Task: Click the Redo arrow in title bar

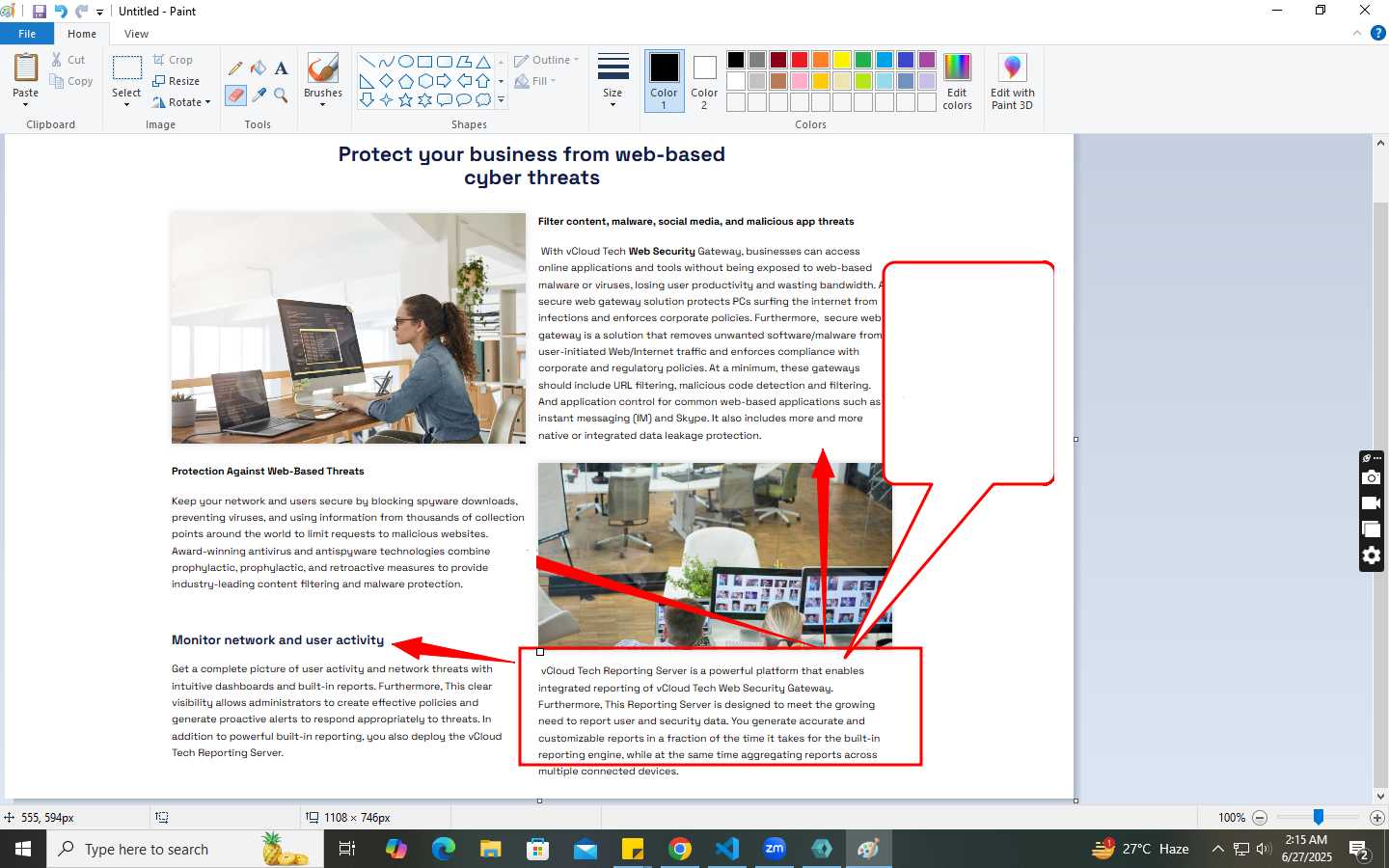Action: (81, 12)
